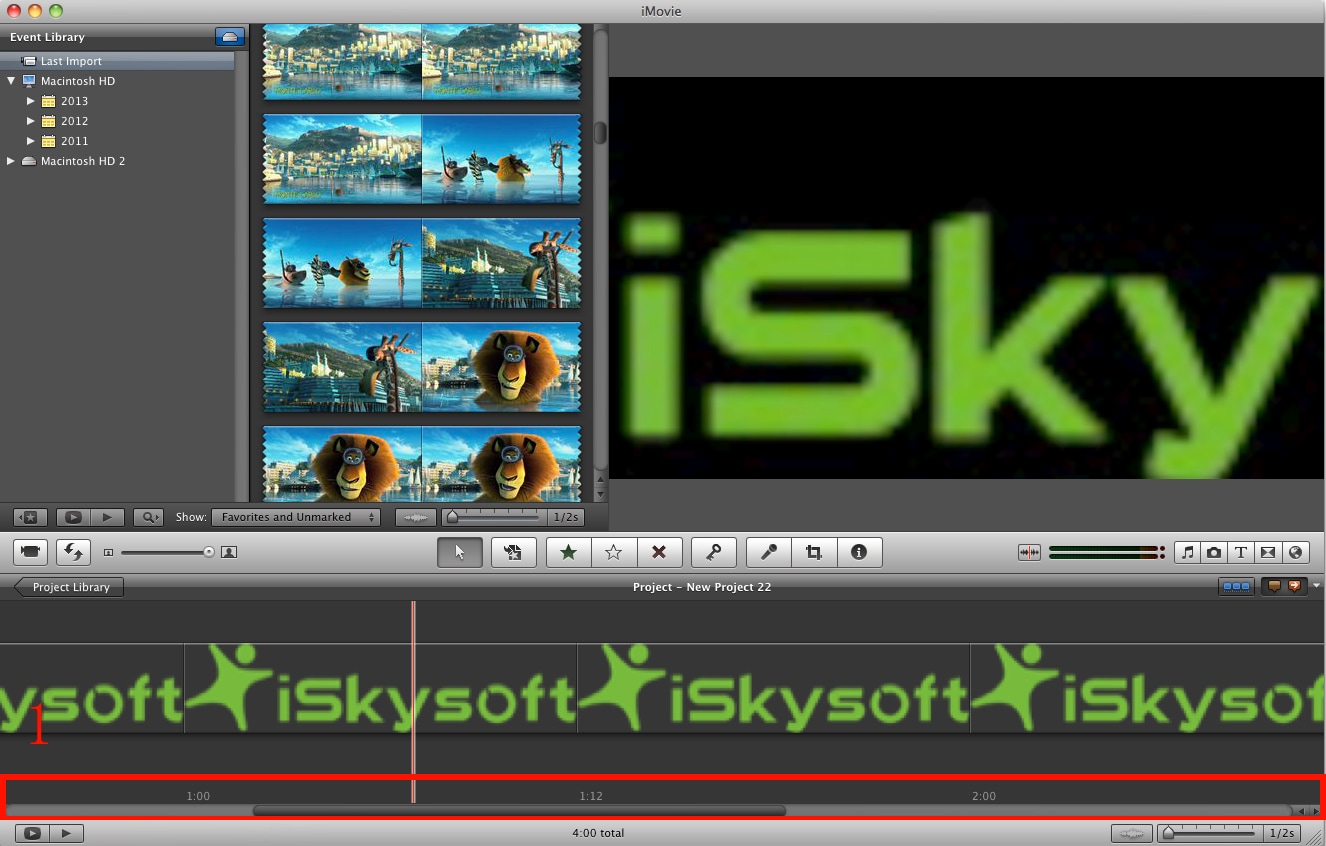
Task: Add selection to project button
Action: (x=514, y=552)
